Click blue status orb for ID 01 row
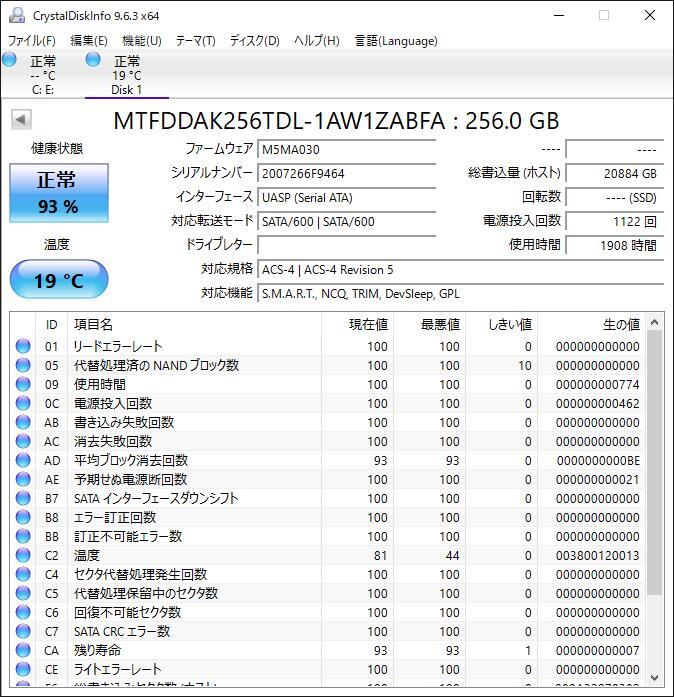Viewport: 674px width, 697px height. 23,346
